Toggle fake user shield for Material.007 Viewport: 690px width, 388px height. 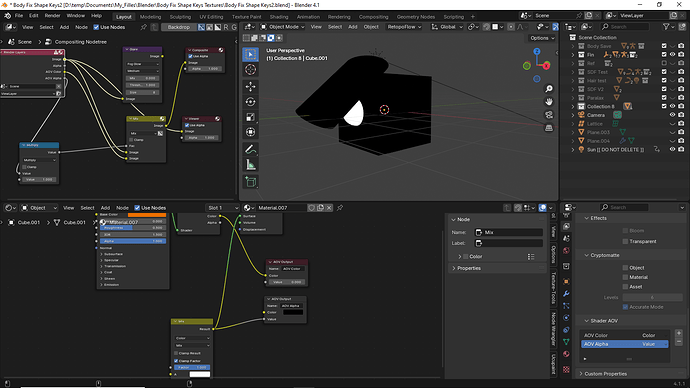pyautogui.click(x=312, y=208)
